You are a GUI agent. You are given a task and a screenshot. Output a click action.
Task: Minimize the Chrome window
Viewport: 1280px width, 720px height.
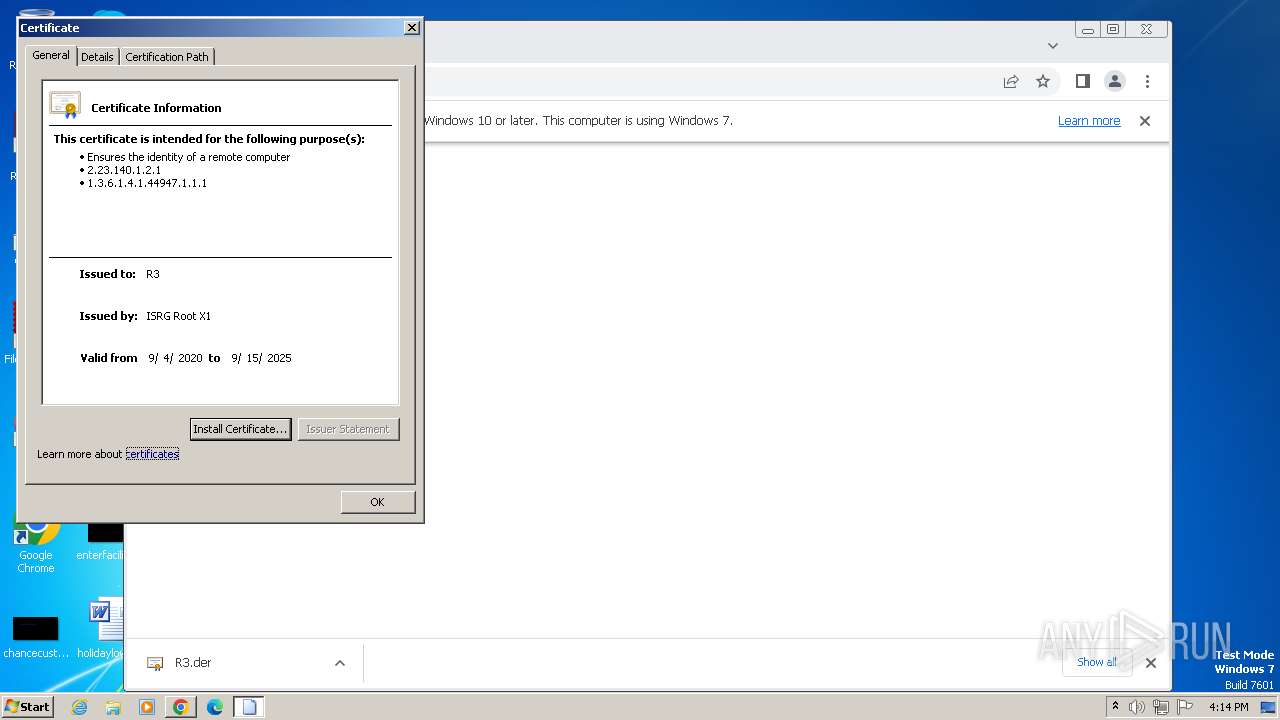pyautogui.click(x=1087, y=30)
